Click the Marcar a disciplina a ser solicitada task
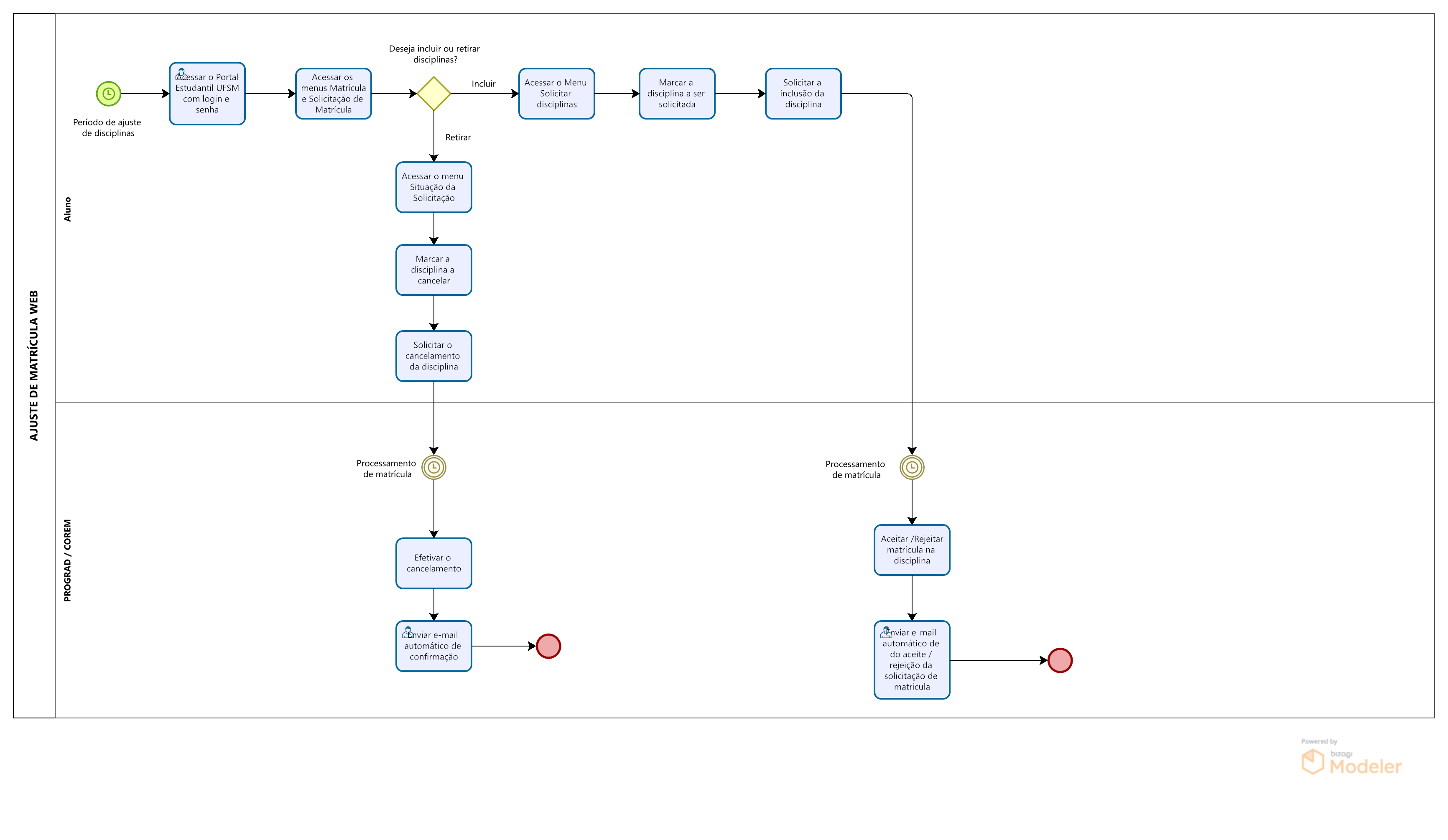 676,94
